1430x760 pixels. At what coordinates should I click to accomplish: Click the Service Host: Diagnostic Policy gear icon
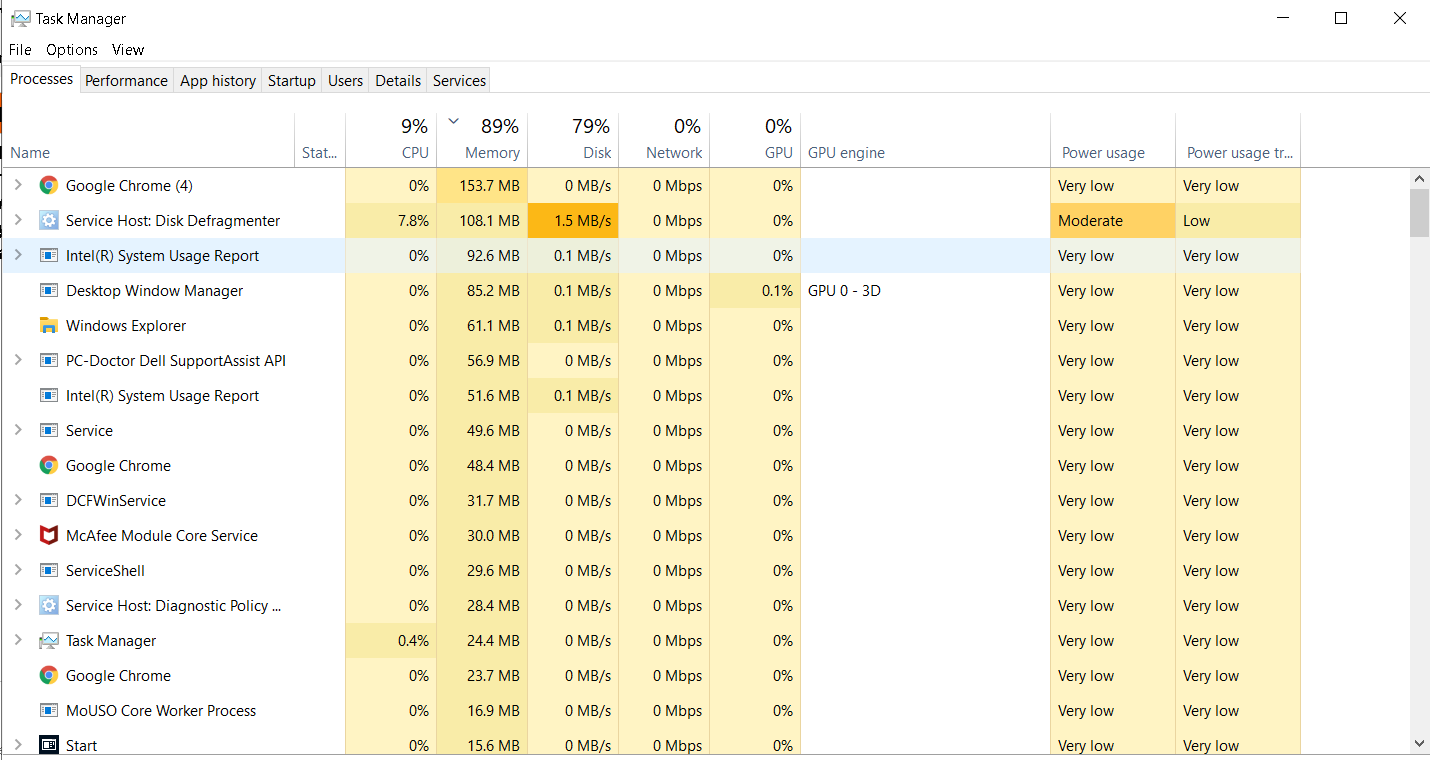click(48, 605)
